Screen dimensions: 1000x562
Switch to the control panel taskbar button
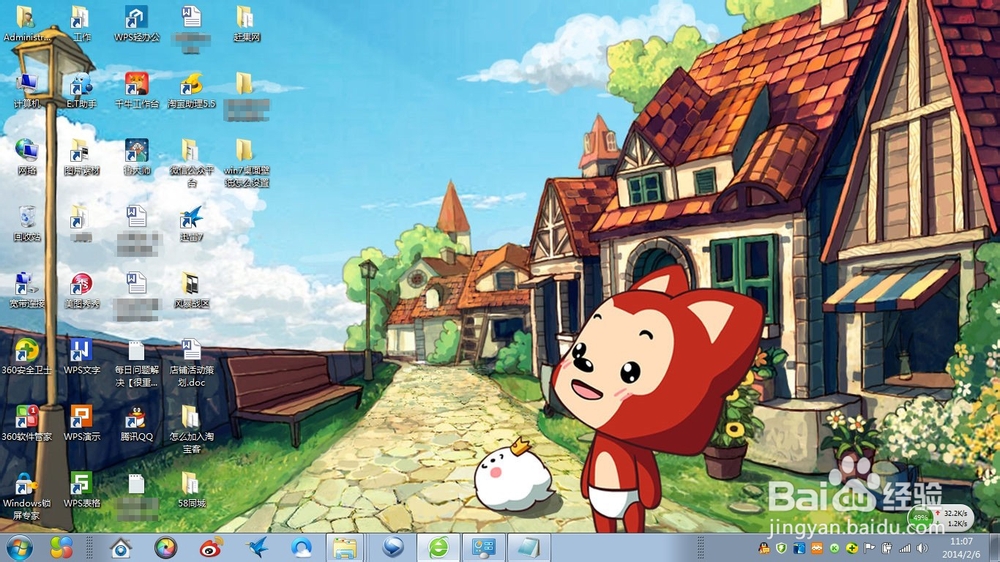point(483,548)
